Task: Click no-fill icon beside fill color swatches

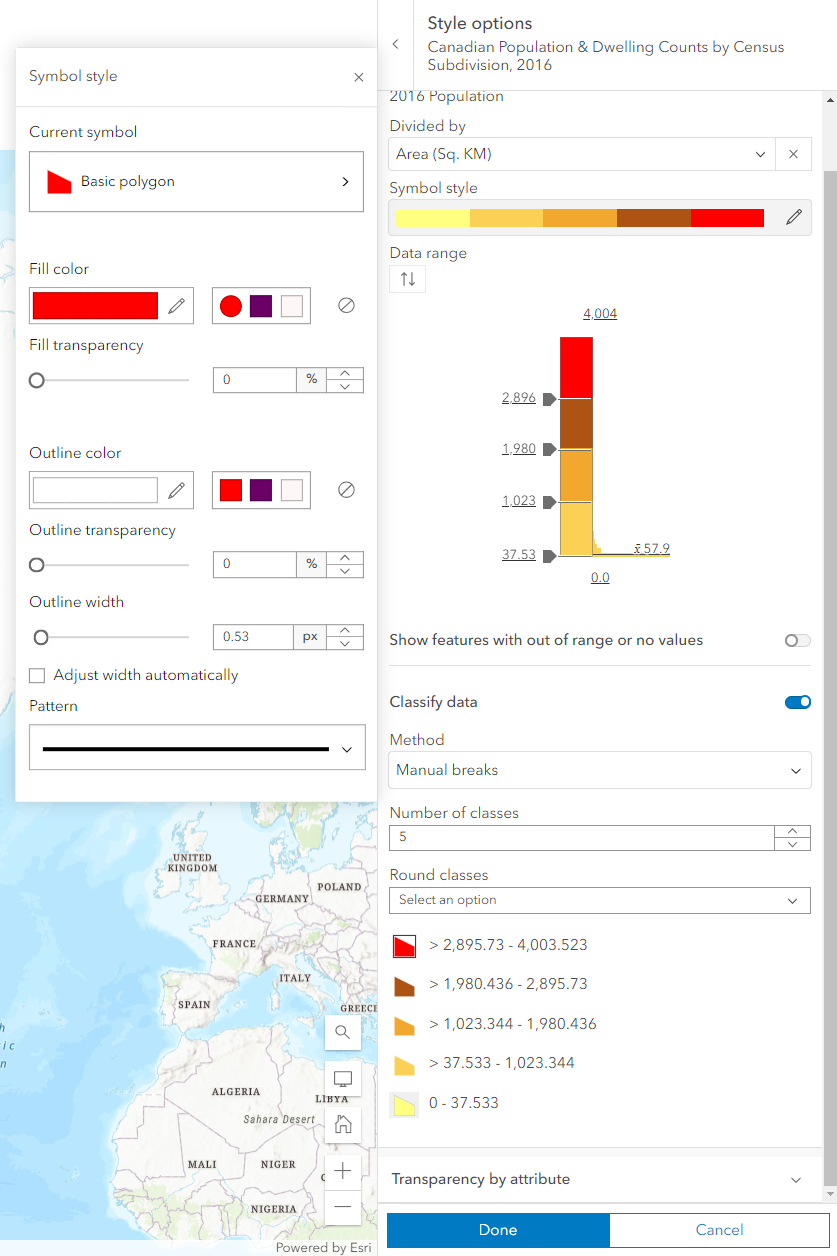Action: click(346, 306)
